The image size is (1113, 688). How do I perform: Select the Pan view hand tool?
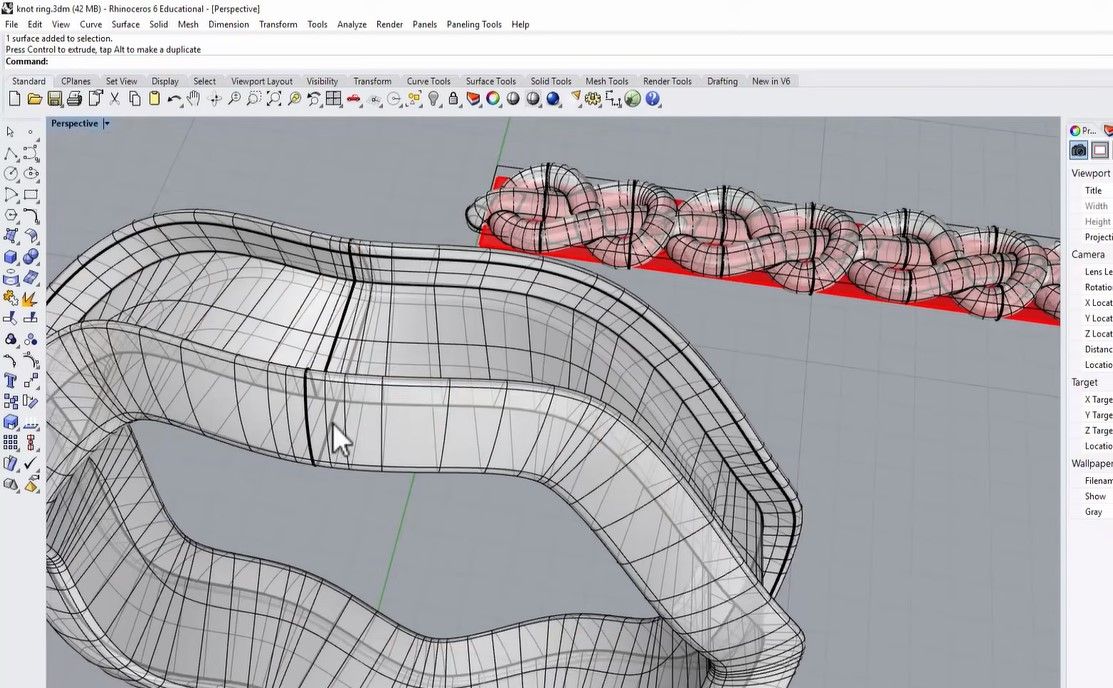tap(194, 99)
